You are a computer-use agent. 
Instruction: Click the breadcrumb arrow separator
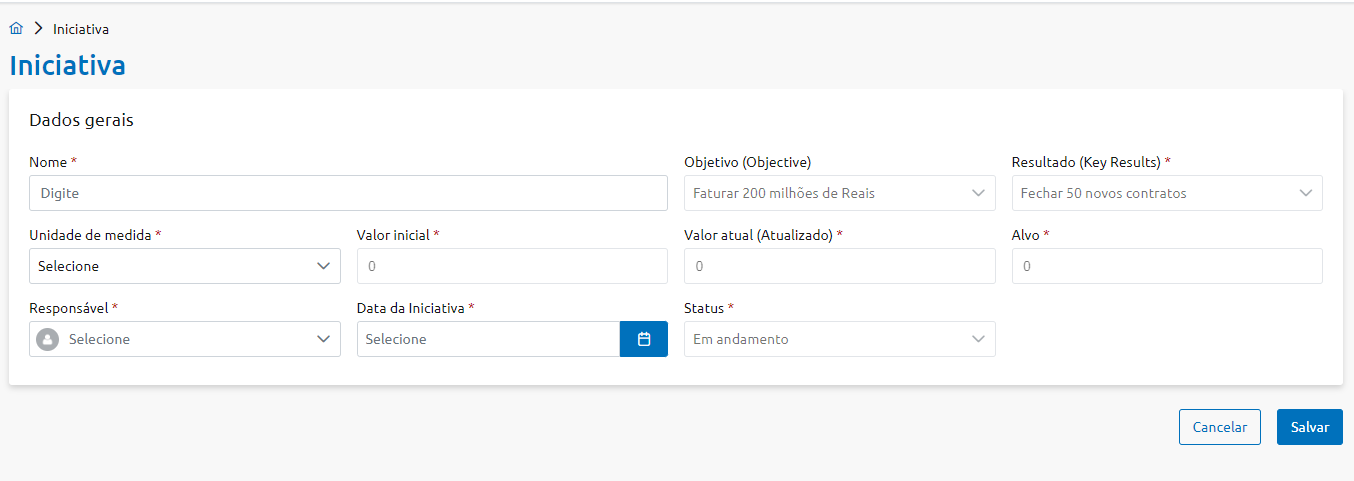(39, 29)
